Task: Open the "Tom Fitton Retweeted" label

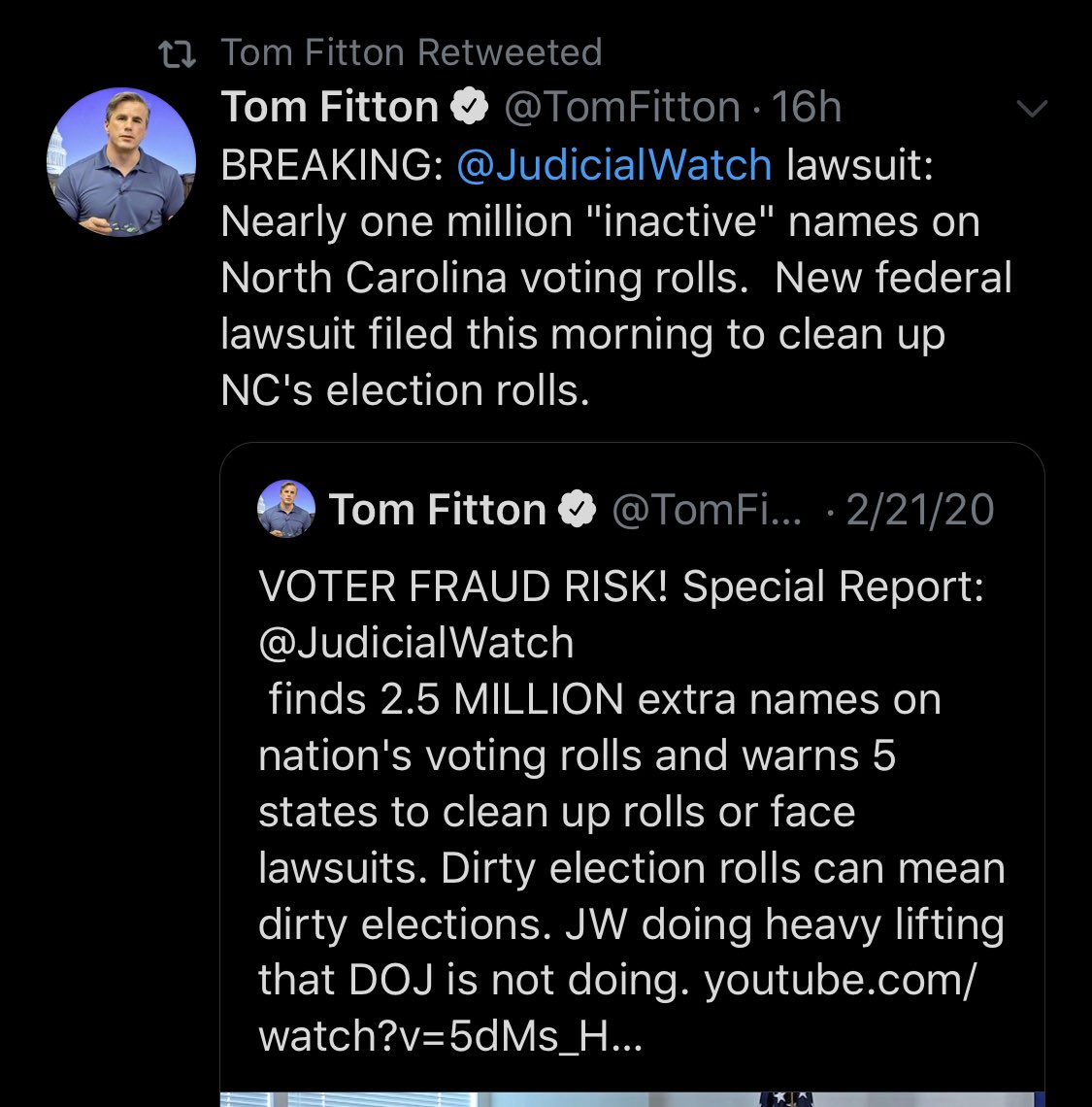Action: point(412,52)
